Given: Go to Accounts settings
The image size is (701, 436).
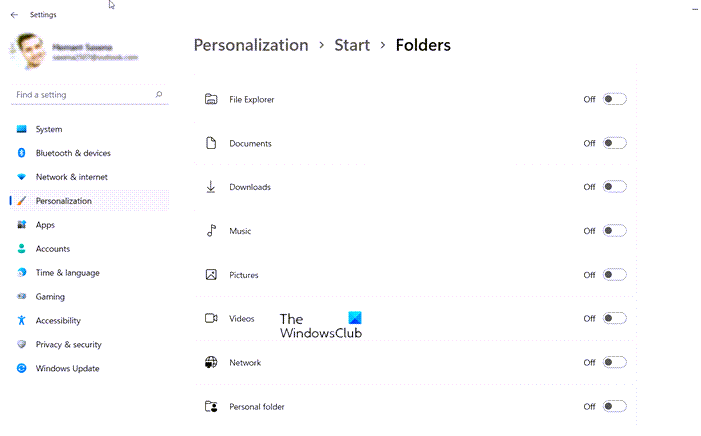Looking at the screenshot, I should point(53,249).
